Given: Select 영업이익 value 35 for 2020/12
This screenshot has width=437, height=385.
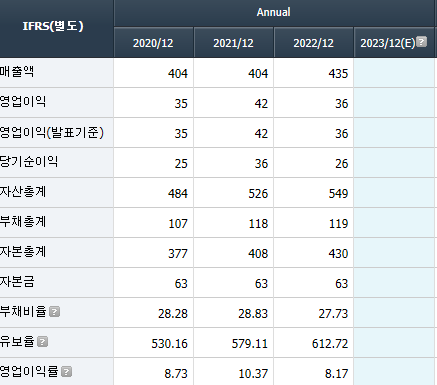Looking at the screenshot, I should point(181,104).
